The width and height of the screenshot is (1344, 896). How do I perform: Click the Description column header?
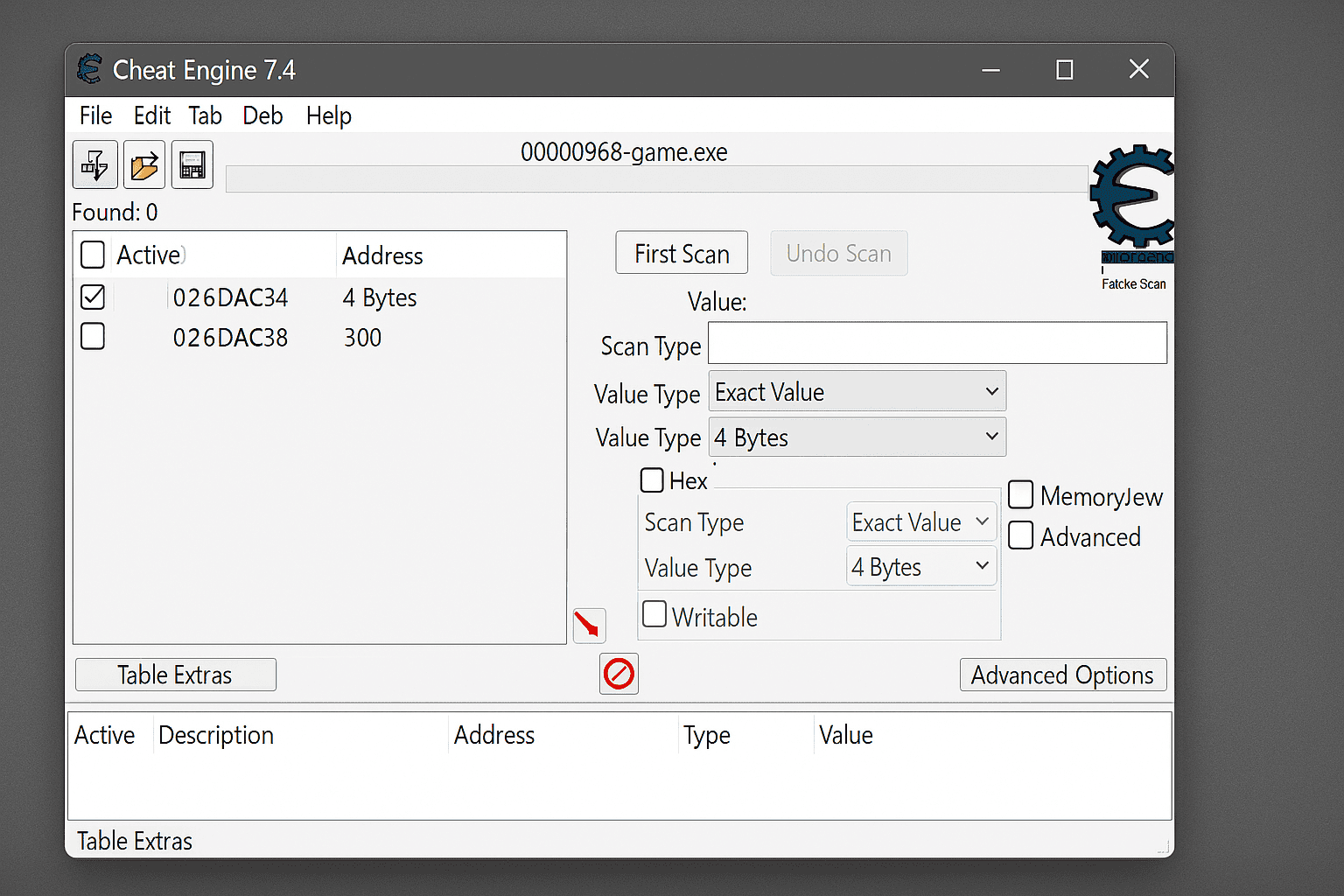click(216, 735)
